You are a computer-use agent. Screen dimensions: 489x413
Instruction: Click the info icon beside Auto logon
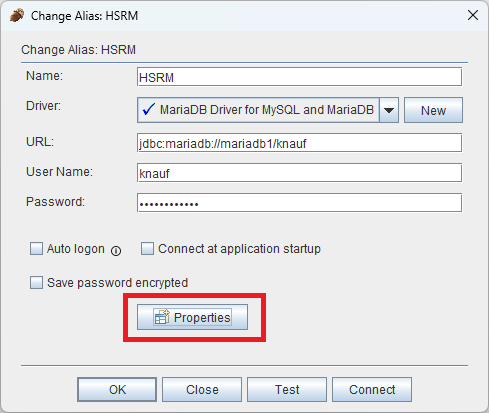(x=116, y=251)
